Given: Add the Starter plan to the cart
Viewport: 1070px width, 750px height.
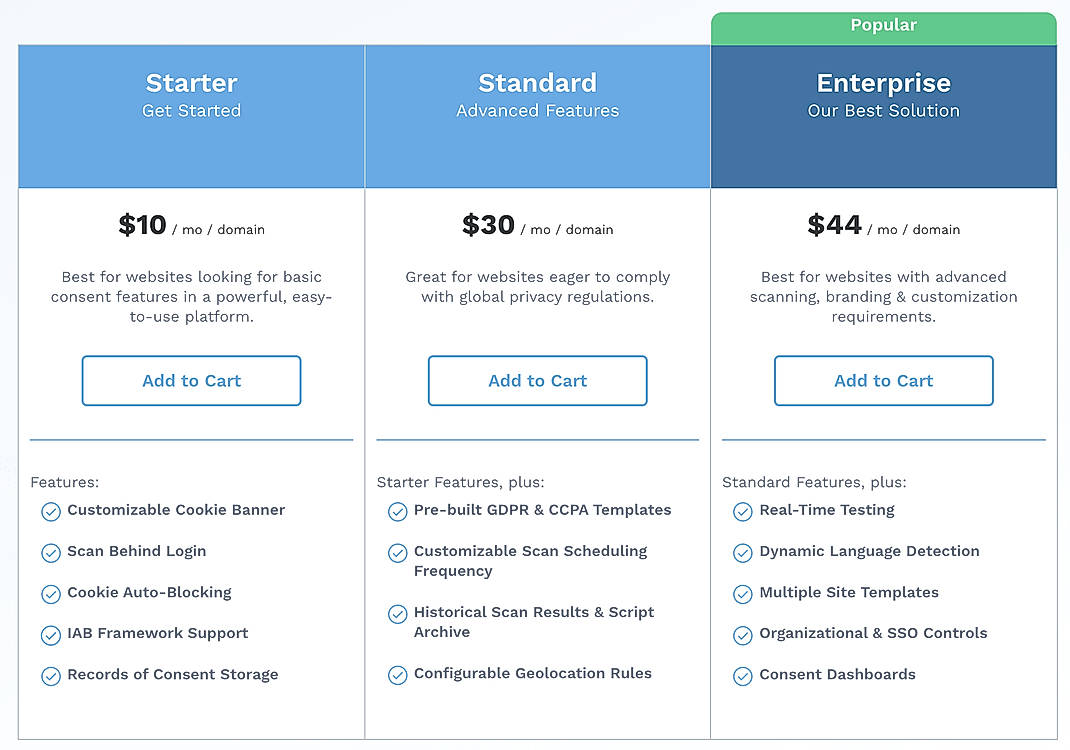Looking at the screenshot, I should [x=191, y=380].
